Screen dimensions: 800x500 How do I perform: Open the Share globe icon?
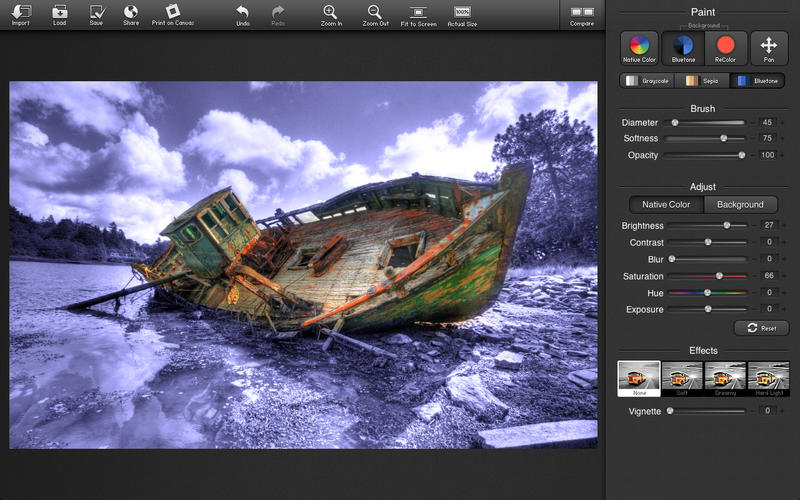tap(131, 11)
